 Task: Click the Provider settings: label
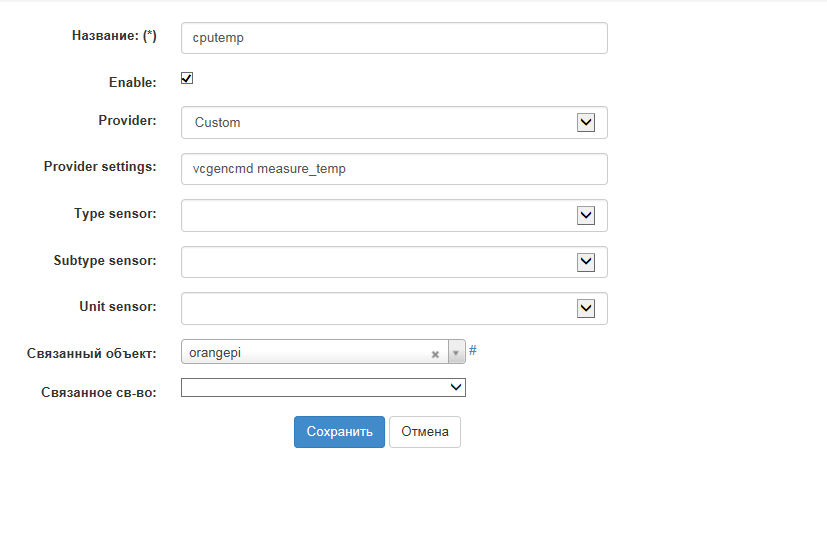[100, 166]
